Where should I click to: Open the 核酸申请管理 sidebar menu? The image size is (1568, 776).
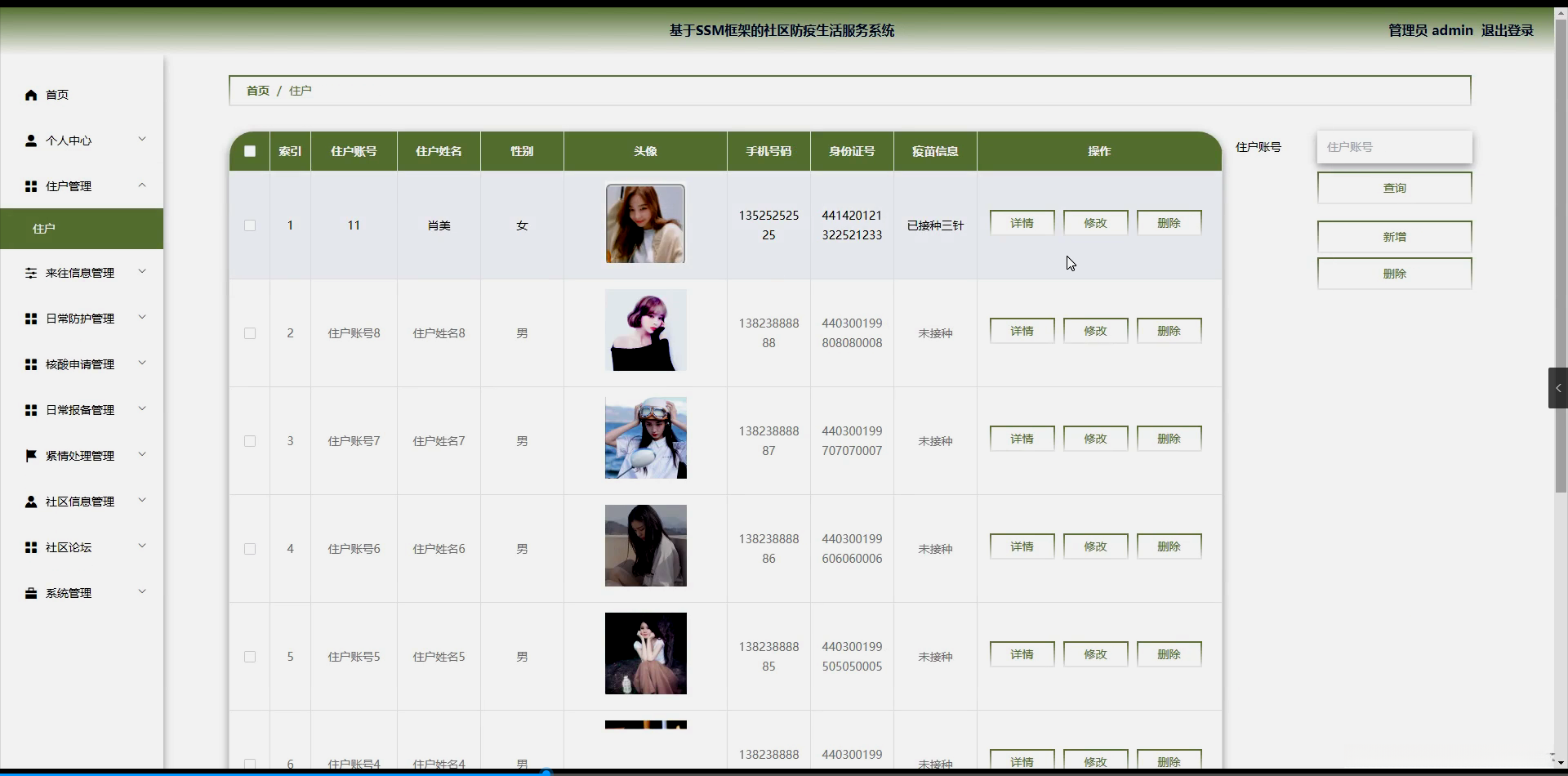point(82,364)
